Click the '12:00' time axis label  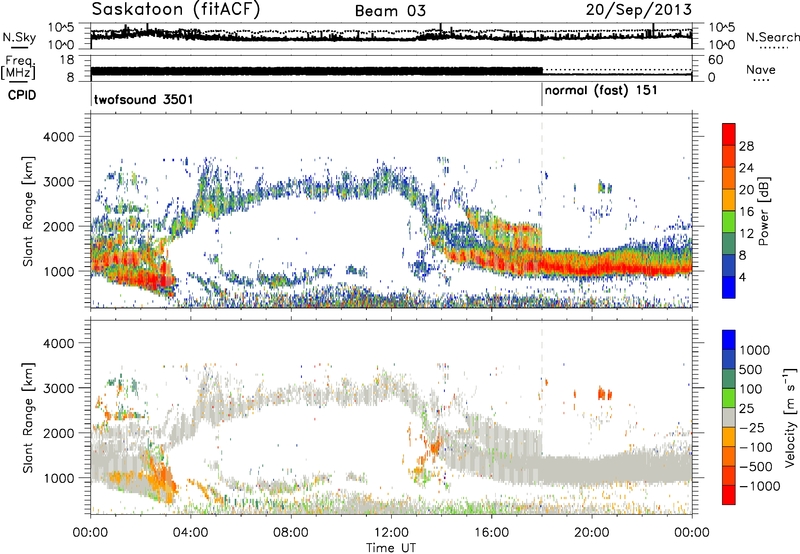(x=391, y=533)
